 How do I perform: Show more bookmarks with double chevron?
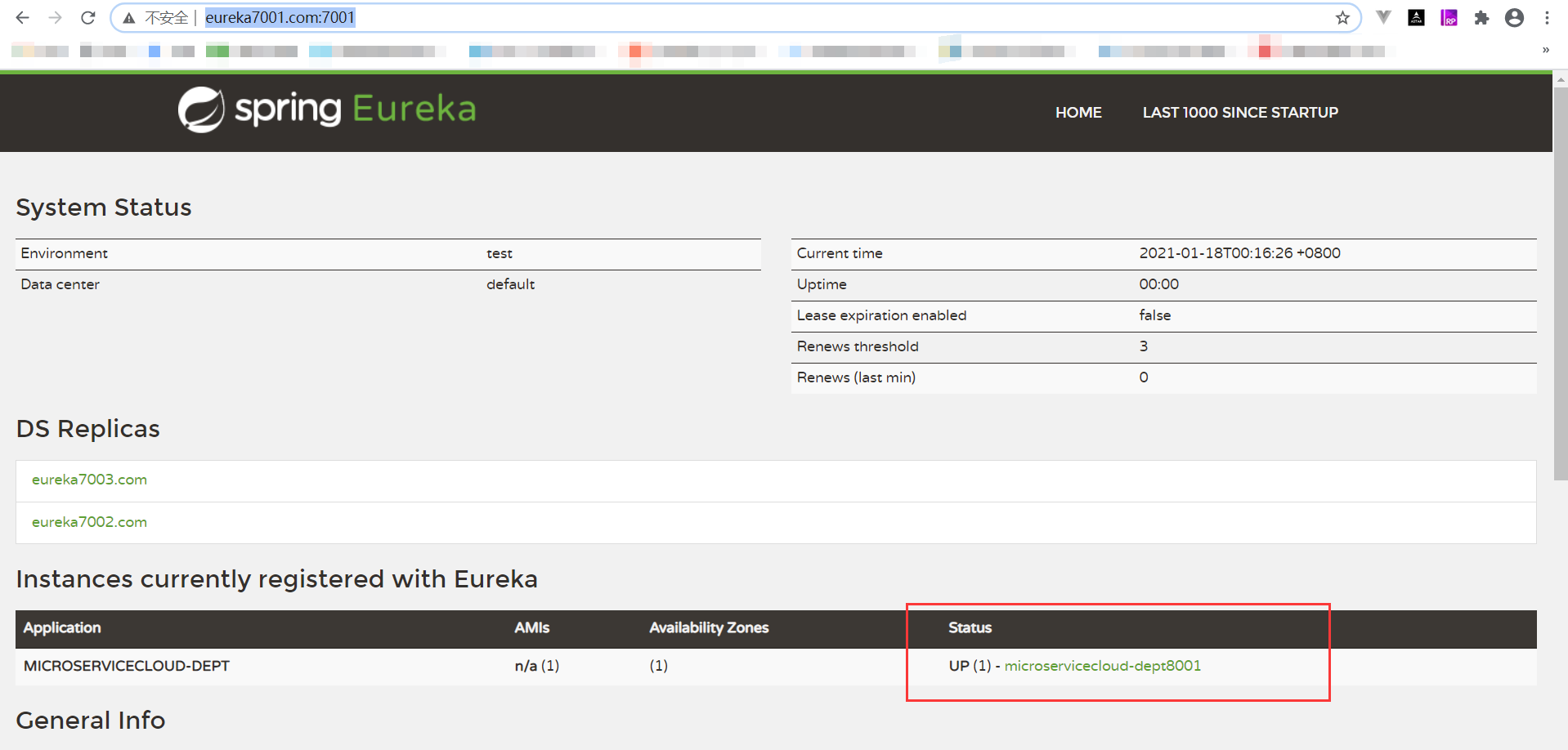tap(1545, 50)
